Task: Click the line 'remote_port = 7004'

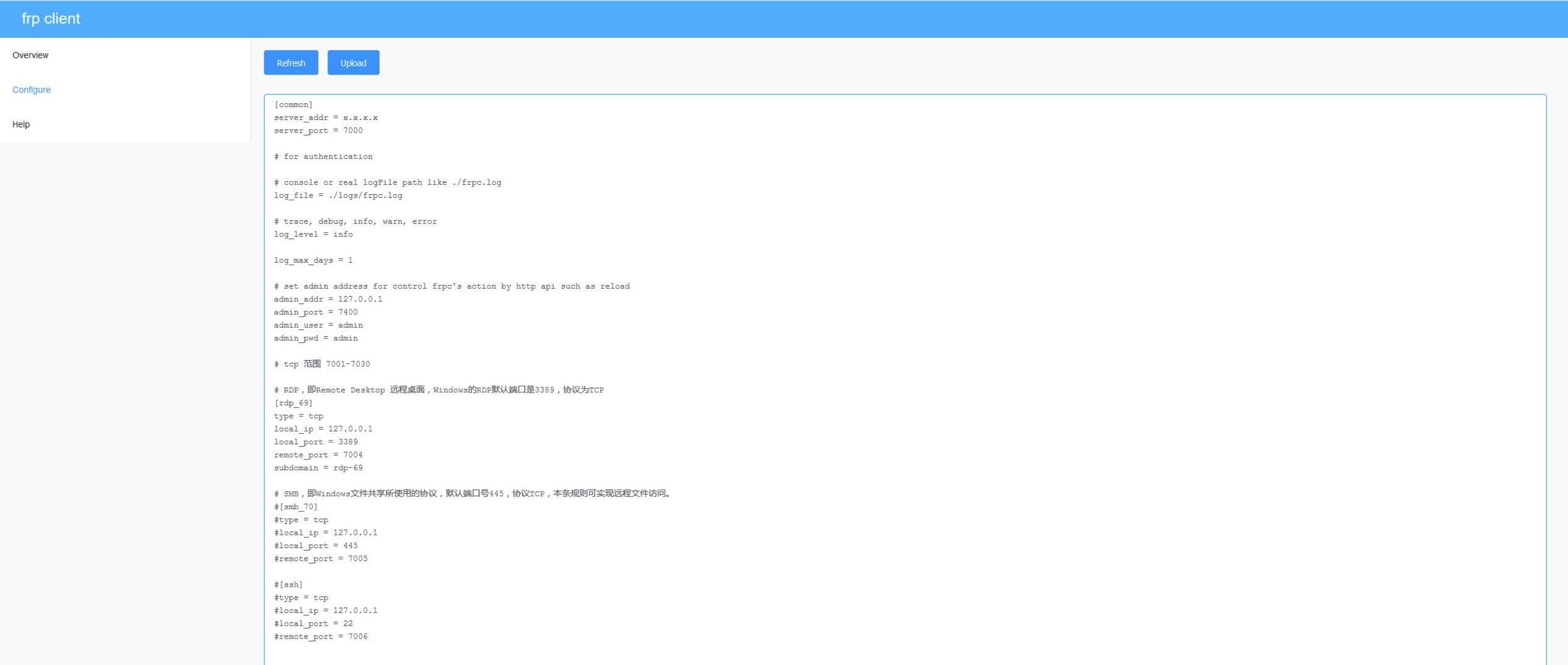Action: pyautogui.click(x=318, y=455)
